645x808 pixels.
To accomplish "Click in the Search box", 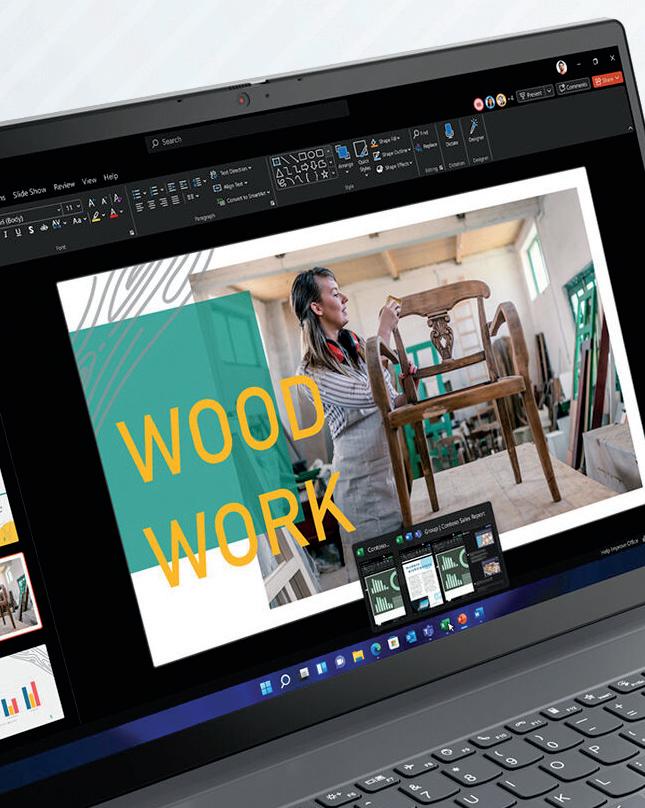I will coord(247,128).
